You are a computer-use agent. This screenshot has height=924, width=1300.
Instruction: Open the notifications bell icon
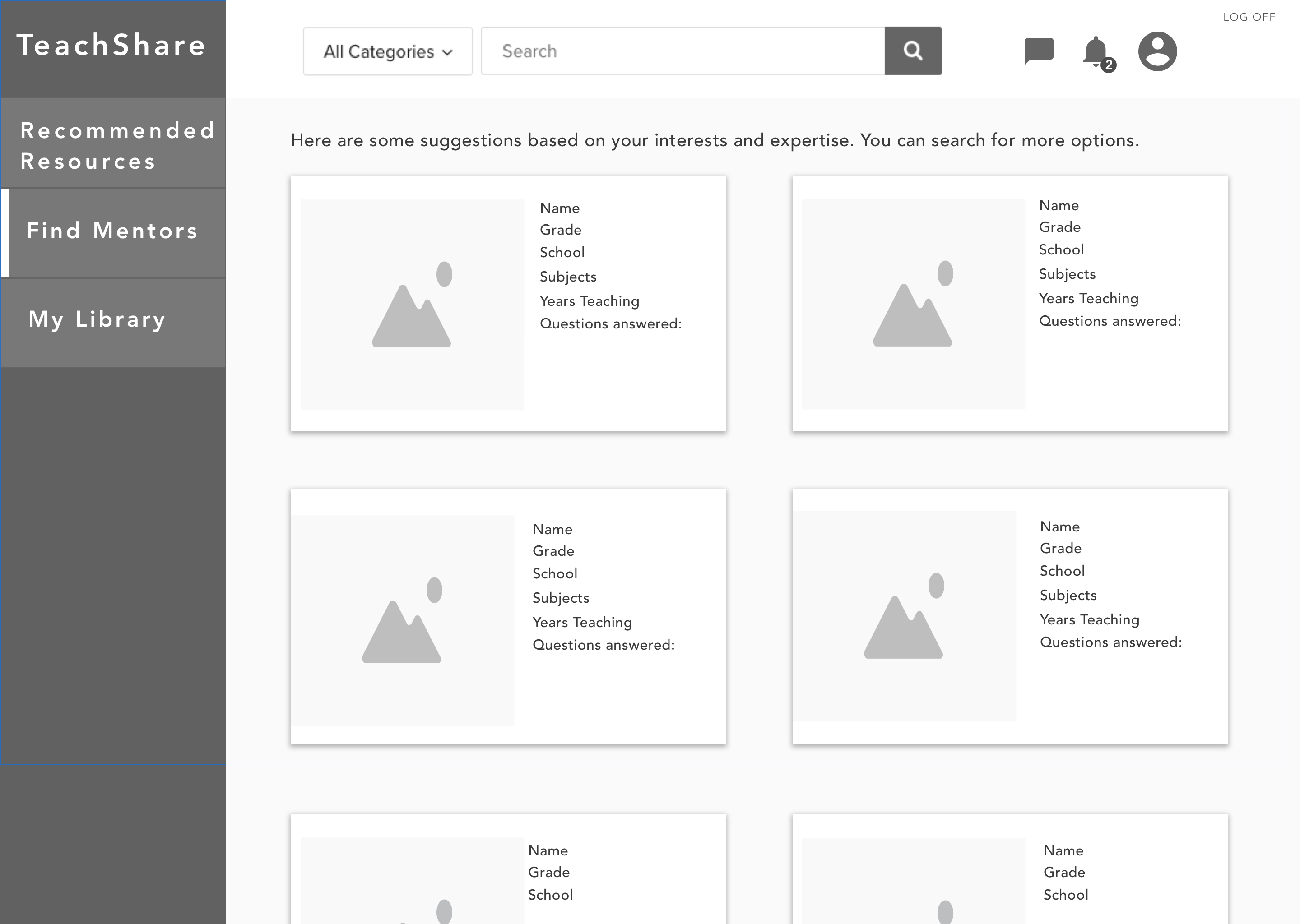click(1095, 51)
